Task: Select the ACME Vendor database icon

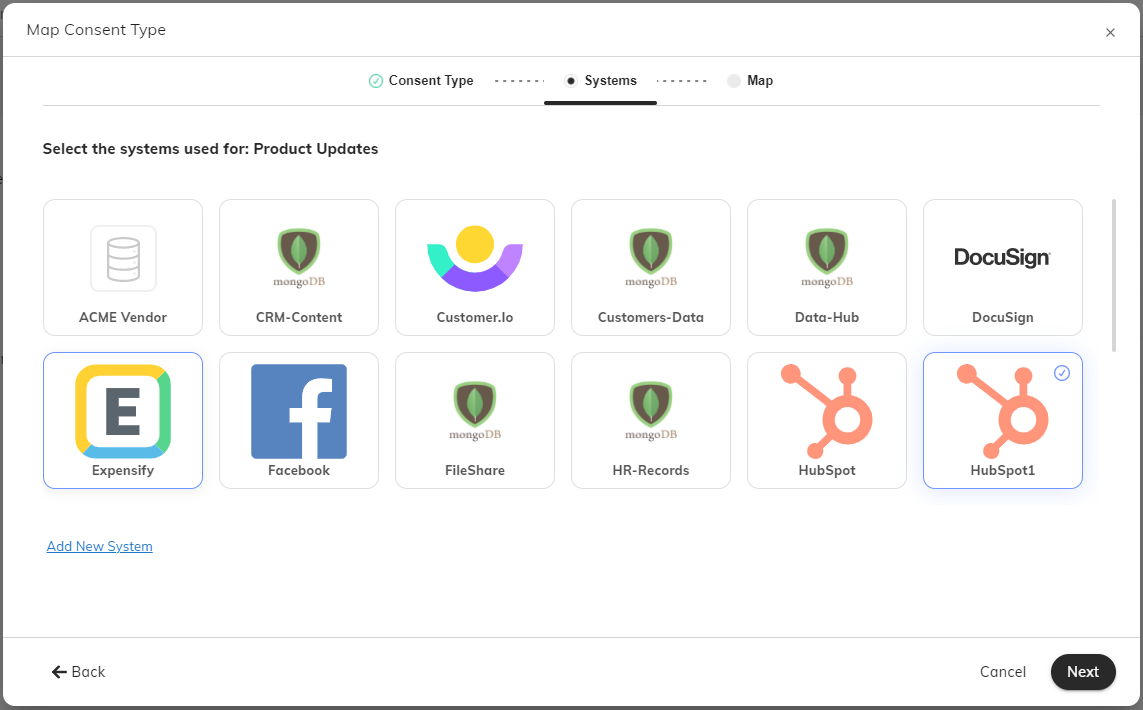Action: 123,259
